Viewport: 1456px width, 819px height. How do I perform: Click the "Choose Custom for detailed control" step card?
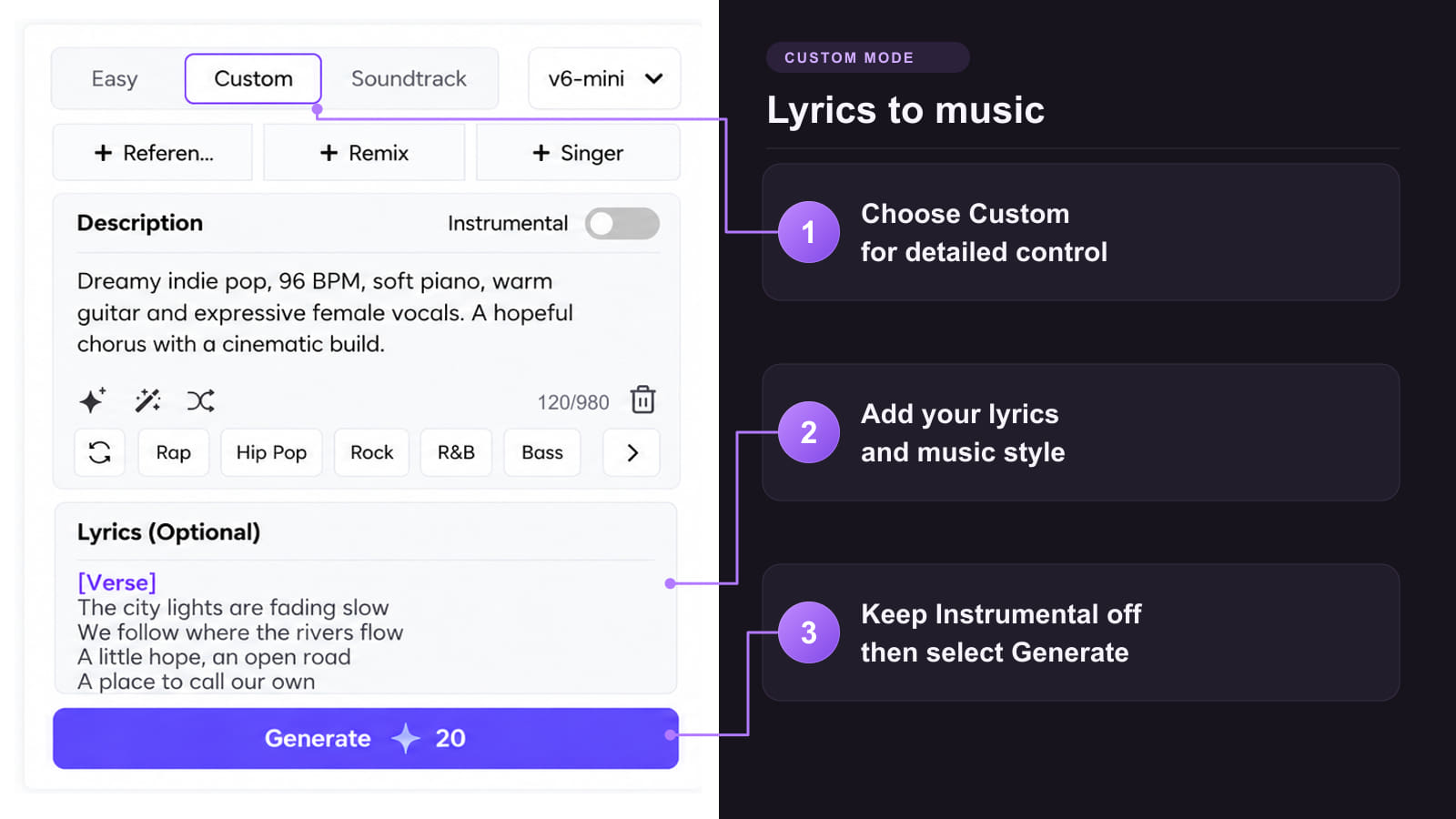(x=1080, y=232)
